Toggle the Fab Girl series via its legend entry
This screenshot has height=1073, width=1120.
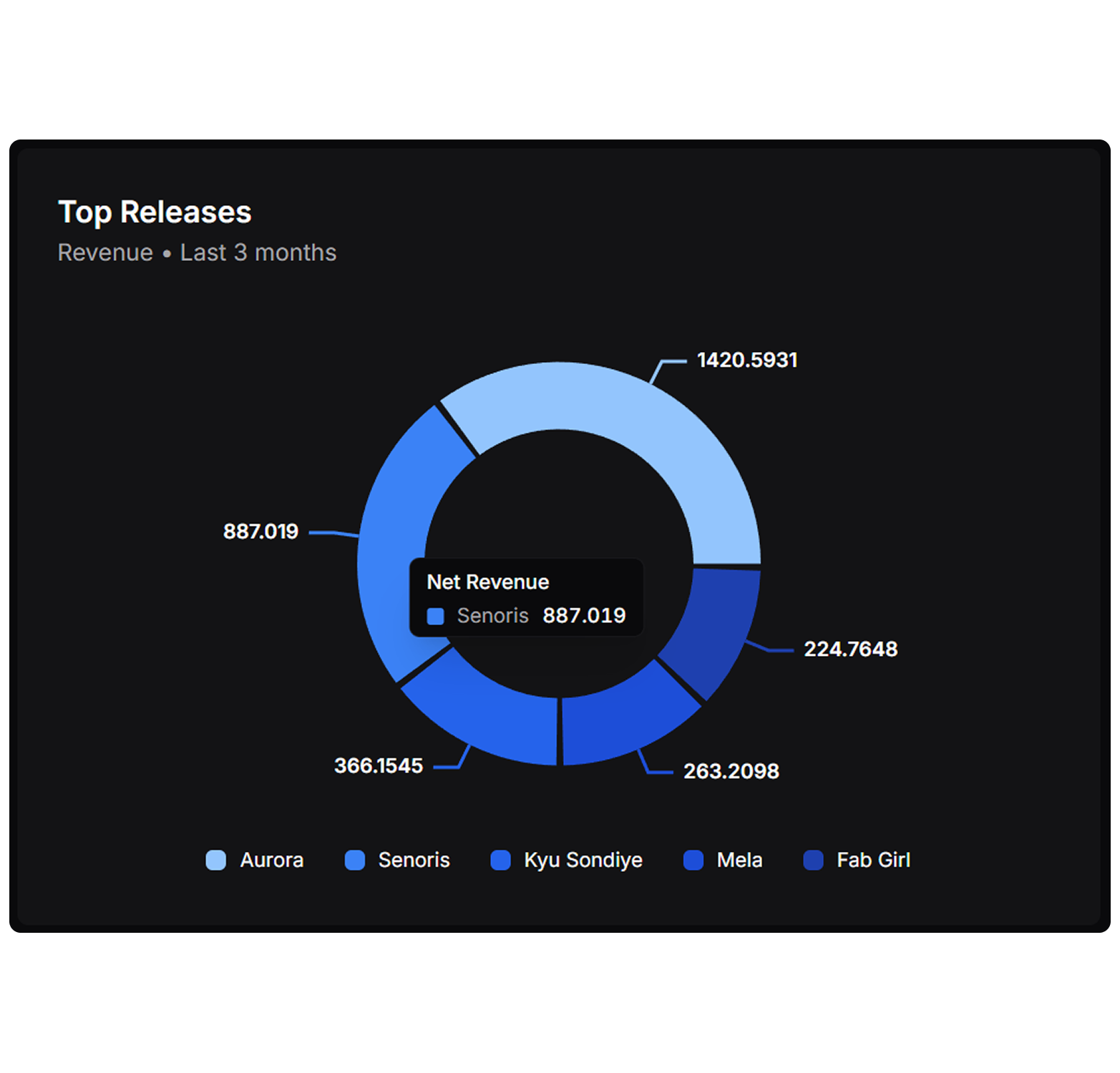coord(873,861)
